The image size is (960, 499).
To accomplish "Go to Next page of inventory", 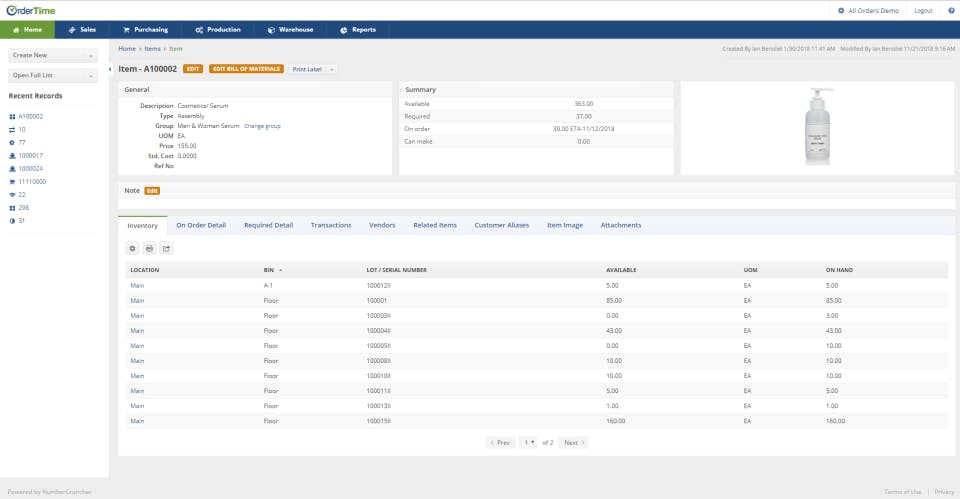I will pyautogui.click(x=573, y=442).
